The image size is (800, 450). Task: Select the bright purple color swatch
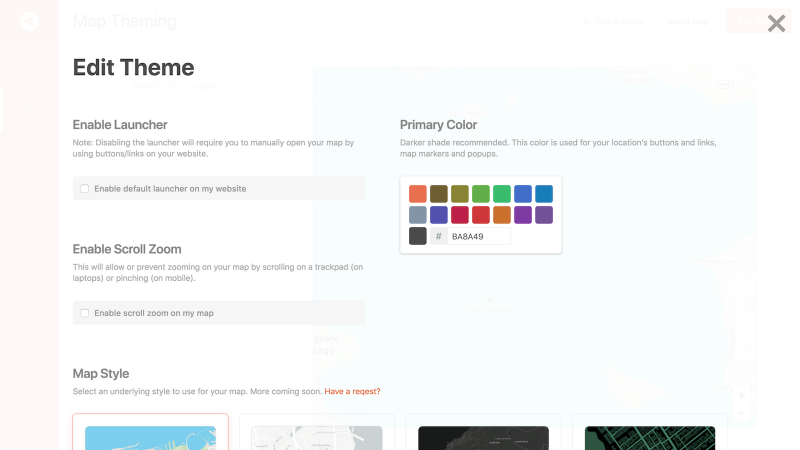tap(523, 215)
